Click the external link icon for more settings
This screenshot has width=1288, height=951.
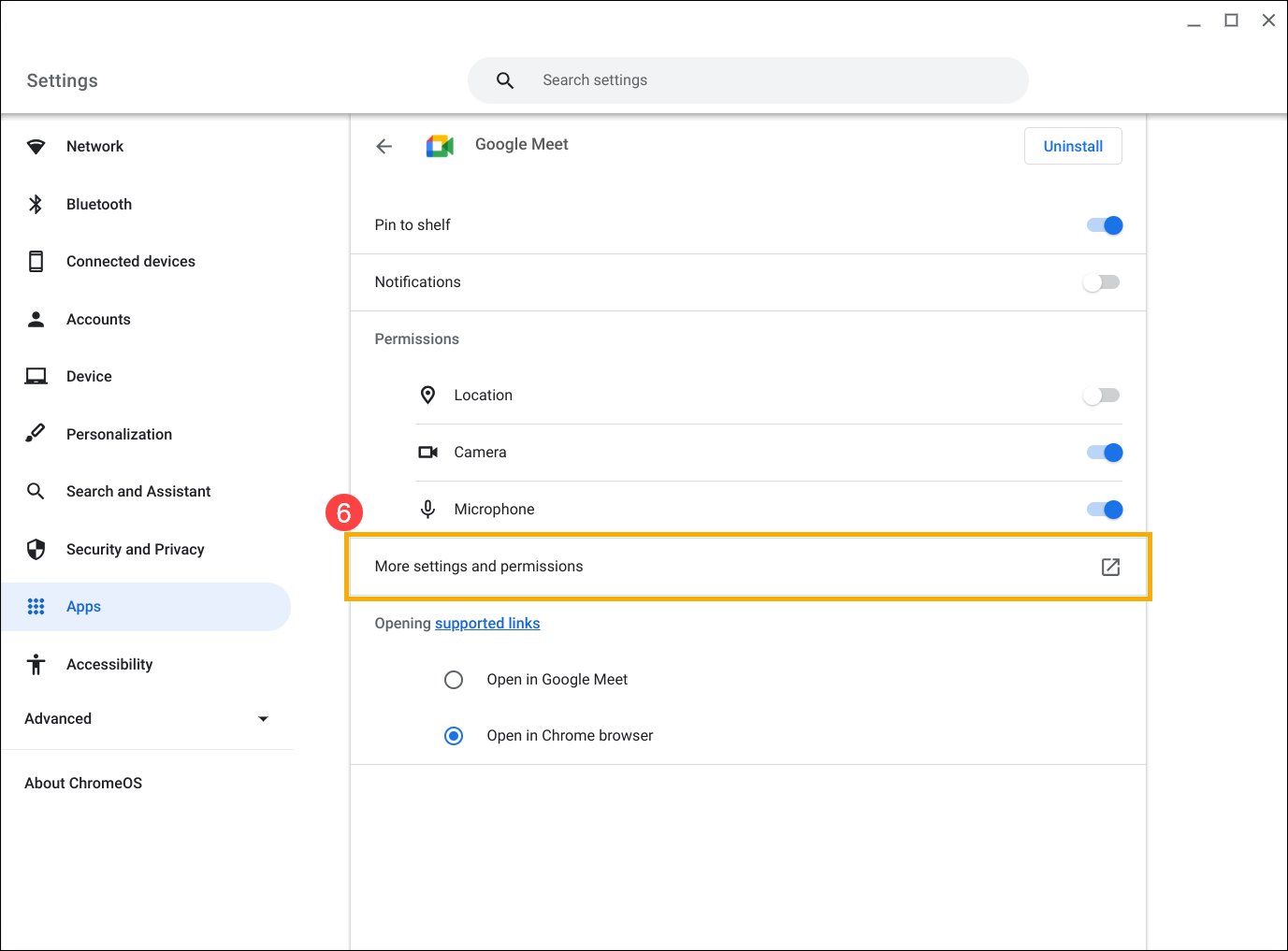point(1110,567)
